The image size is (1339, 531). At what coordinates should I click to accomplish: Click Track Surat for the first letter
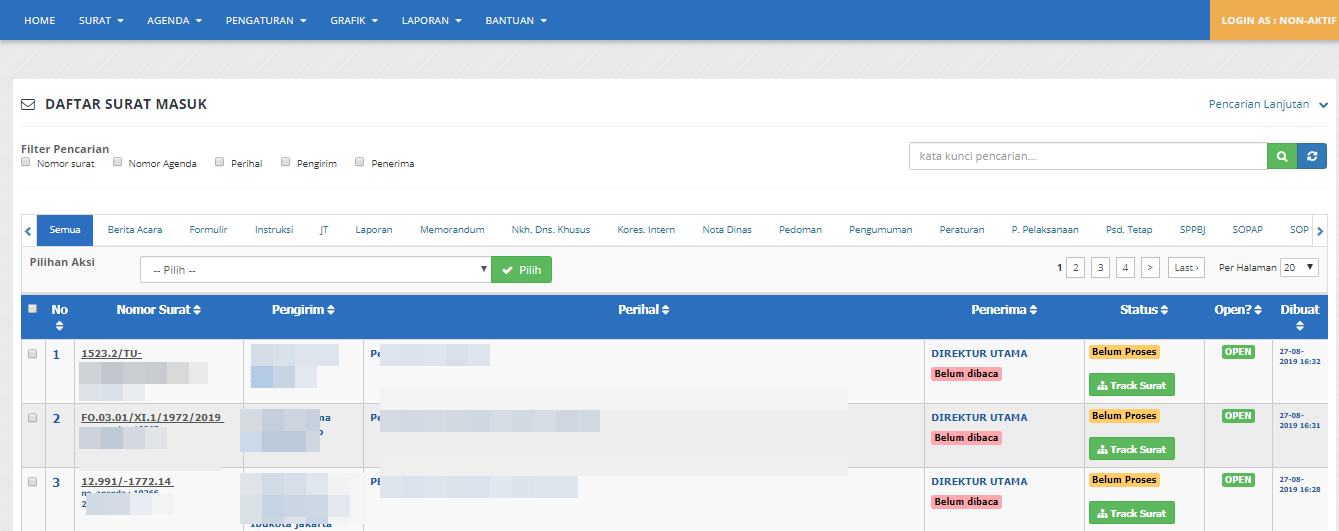1131,385
